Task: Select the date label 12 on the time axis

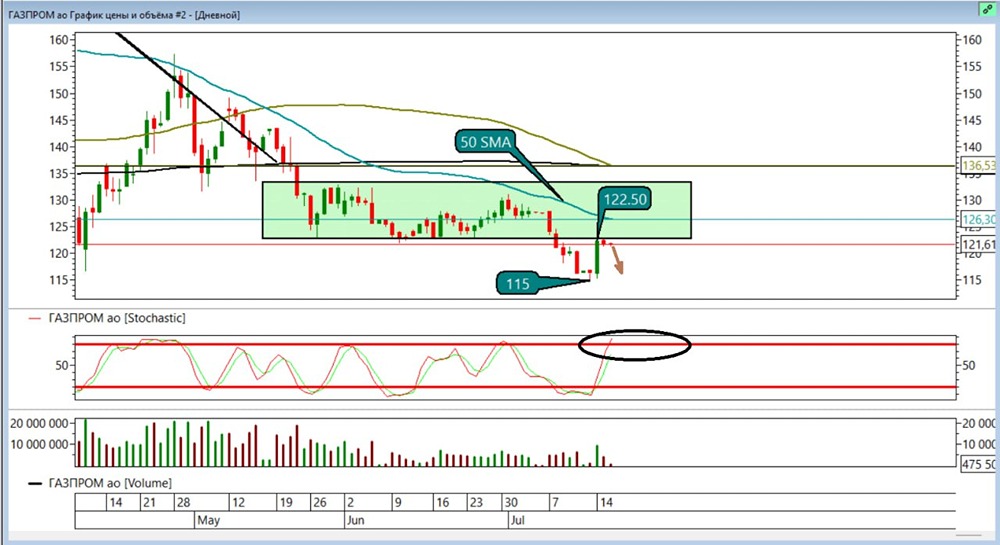Action: pyautogui.click(x=238, y=502)
